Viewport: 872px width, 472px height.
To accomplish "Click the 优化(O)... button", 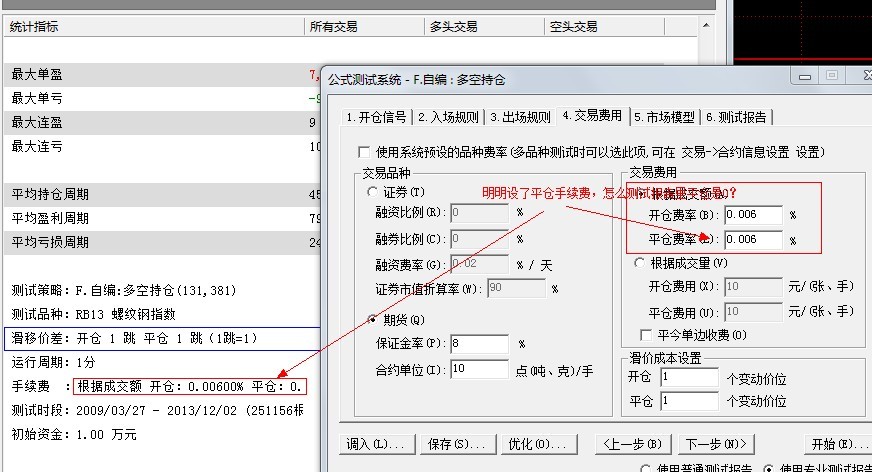I will (x=539, y=444).
